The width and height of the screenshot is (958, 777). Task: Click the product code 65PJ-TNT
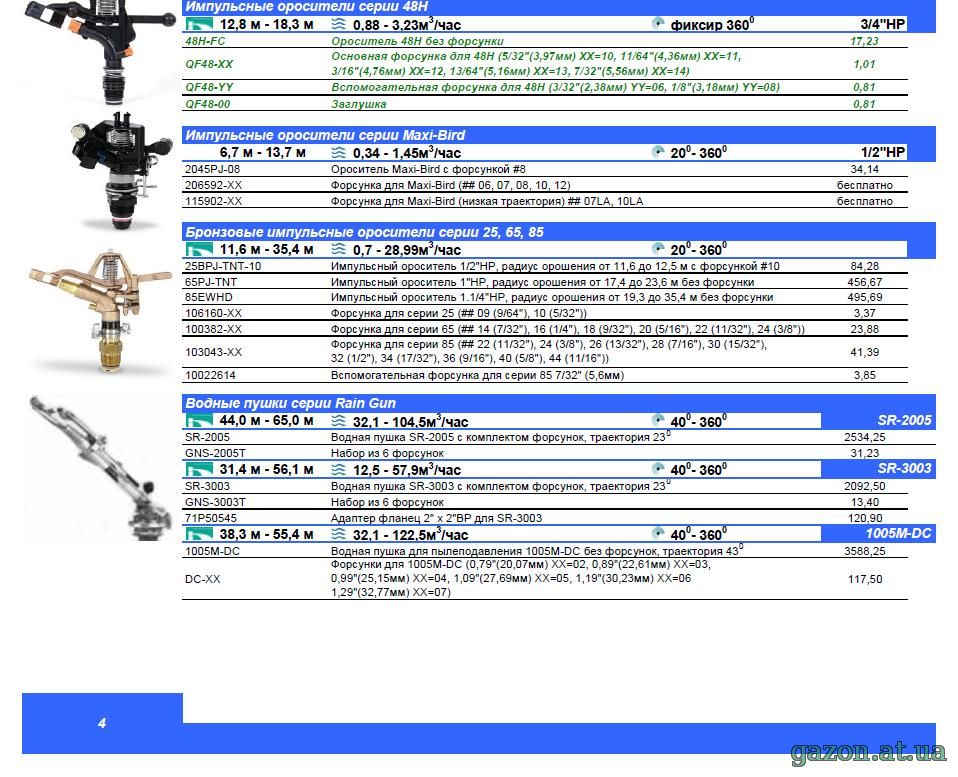point(211,282)
